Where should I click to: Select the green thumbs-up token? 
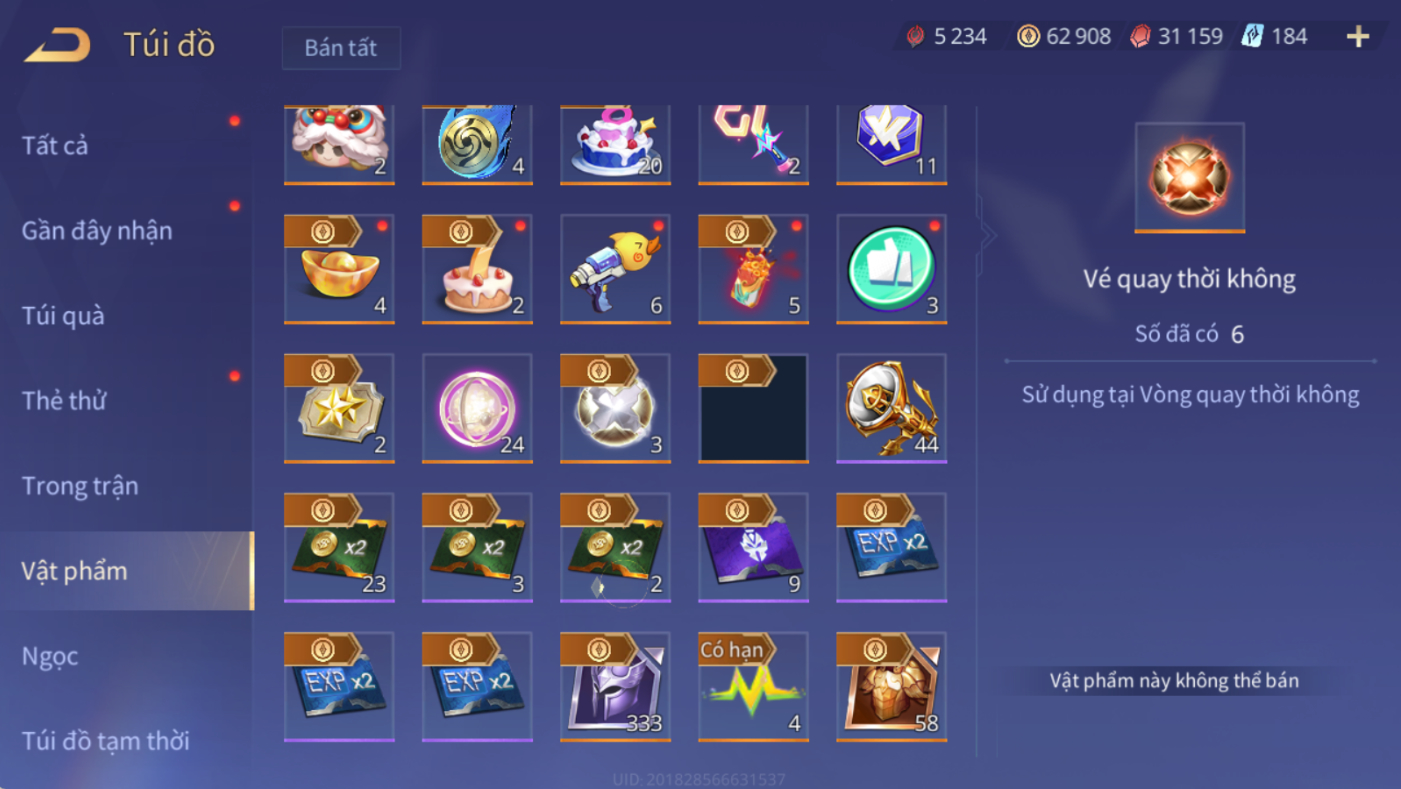(891, 269)
